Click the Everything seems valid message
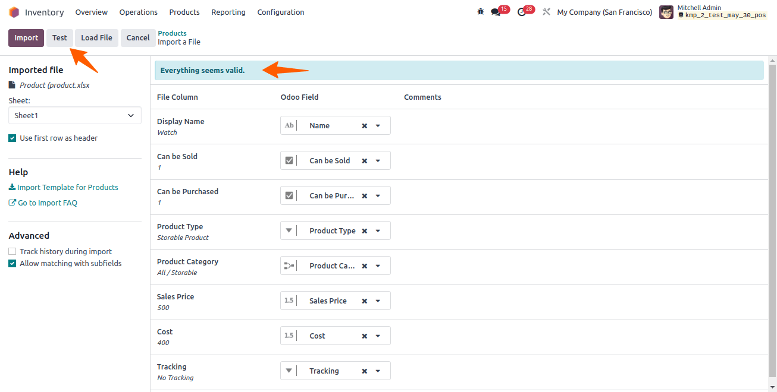 click(x=202, y=70)
